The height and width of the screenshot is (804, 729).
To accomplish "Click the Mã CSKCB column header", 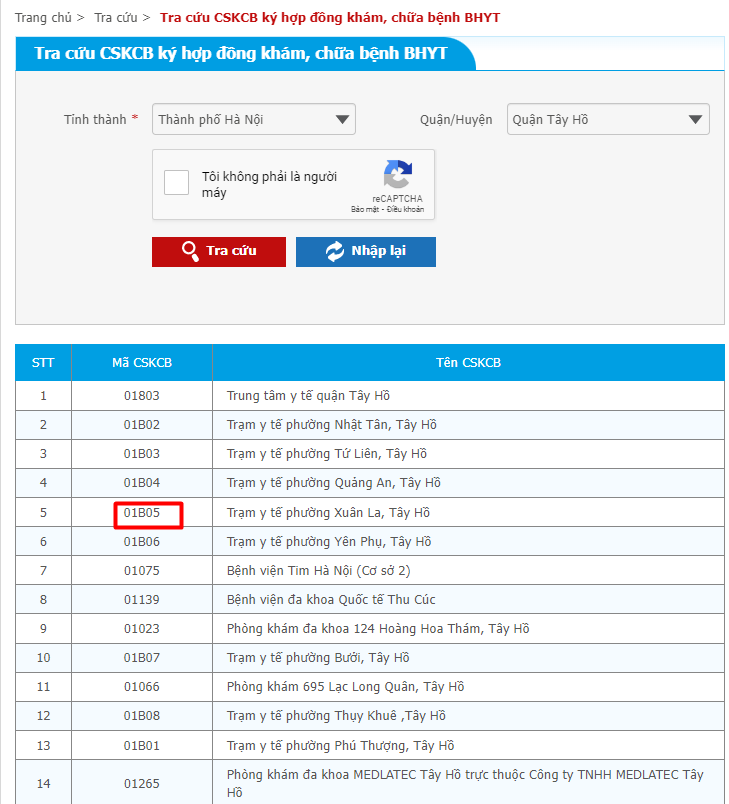I will click(141, 362).
